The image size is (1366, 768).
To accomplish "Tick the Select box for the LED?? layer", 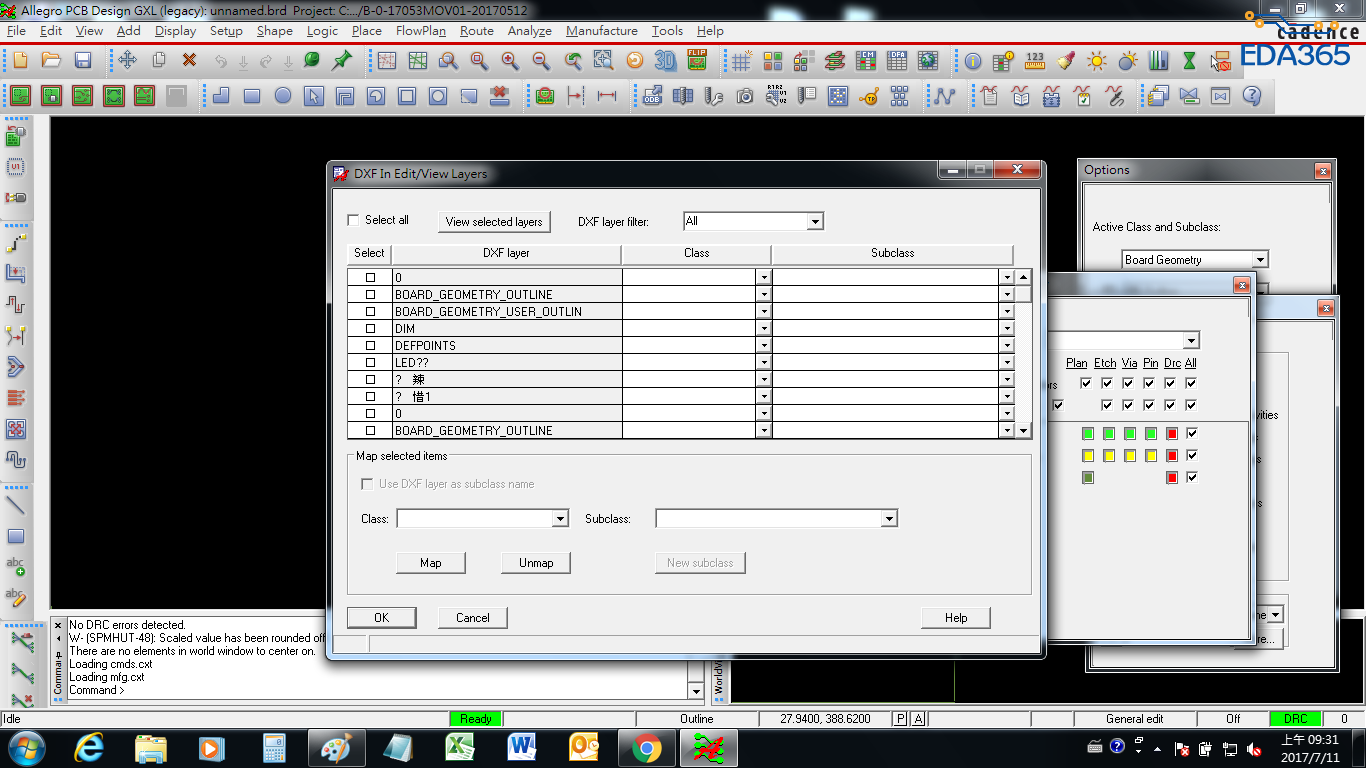I will [x=370, y=363].
